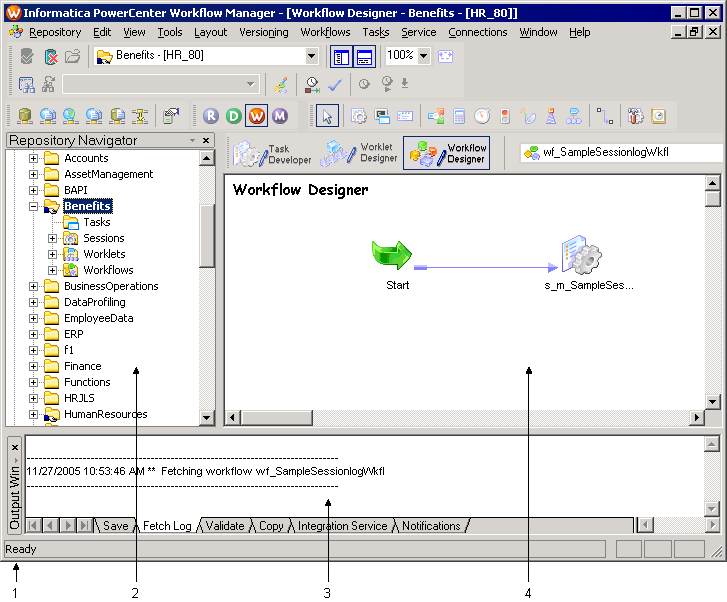The image size is (727, 602).
Task: Toggle the Repository Navigator view button
Action: click(x=340, y=56)
